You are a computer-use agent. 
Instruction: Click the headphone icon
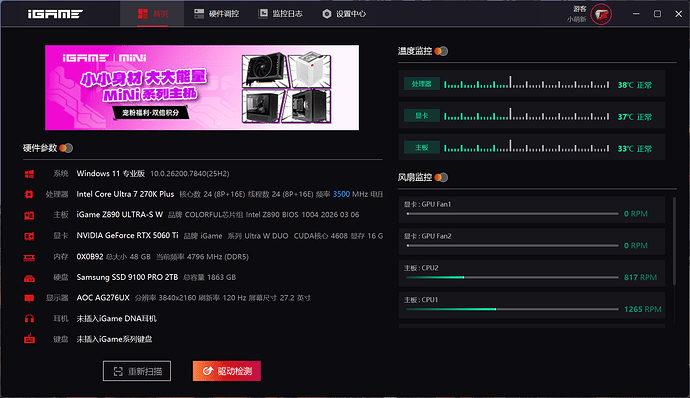[29, 318]
